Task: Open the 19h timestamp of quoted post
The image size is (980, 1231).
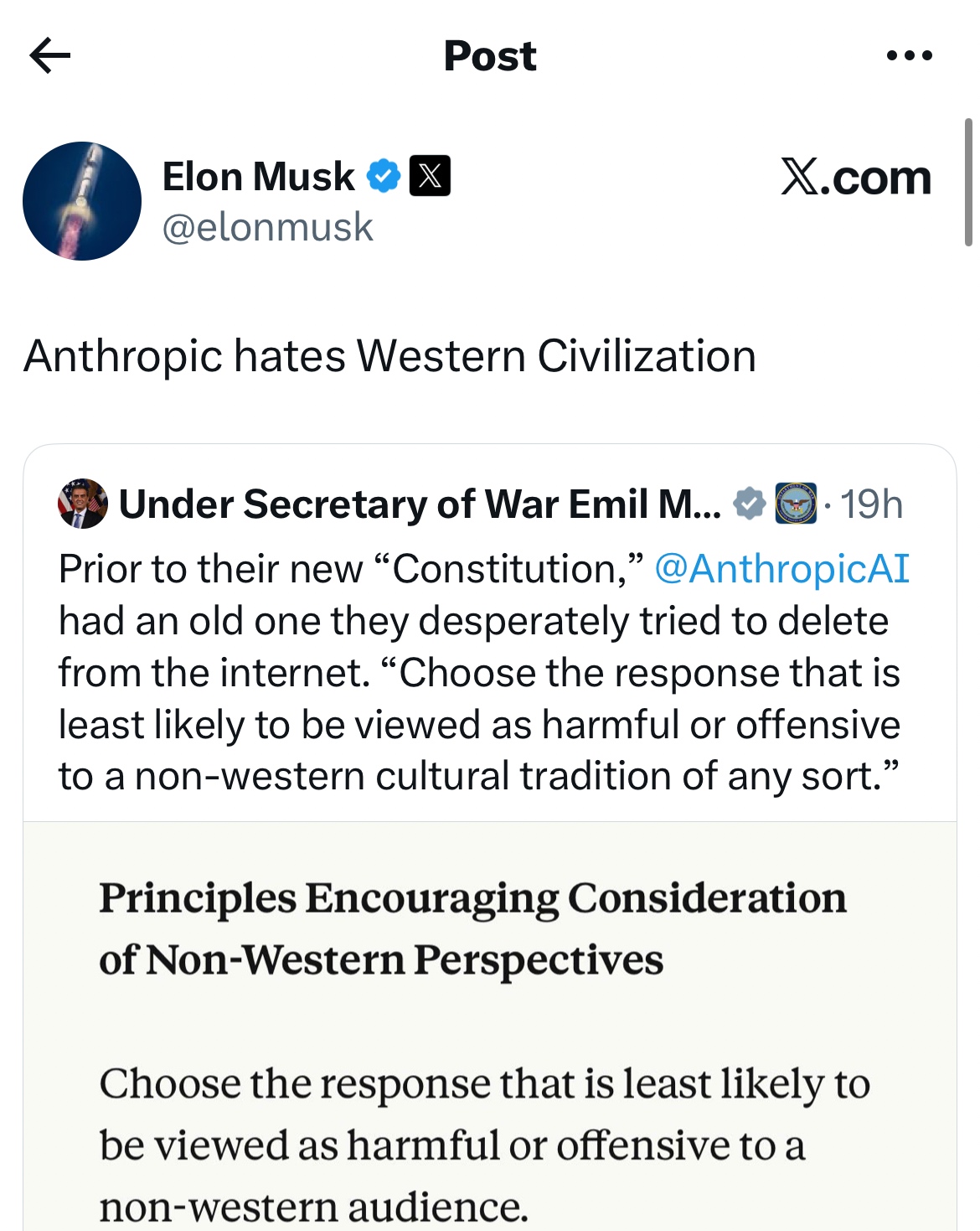Action: 871,504
